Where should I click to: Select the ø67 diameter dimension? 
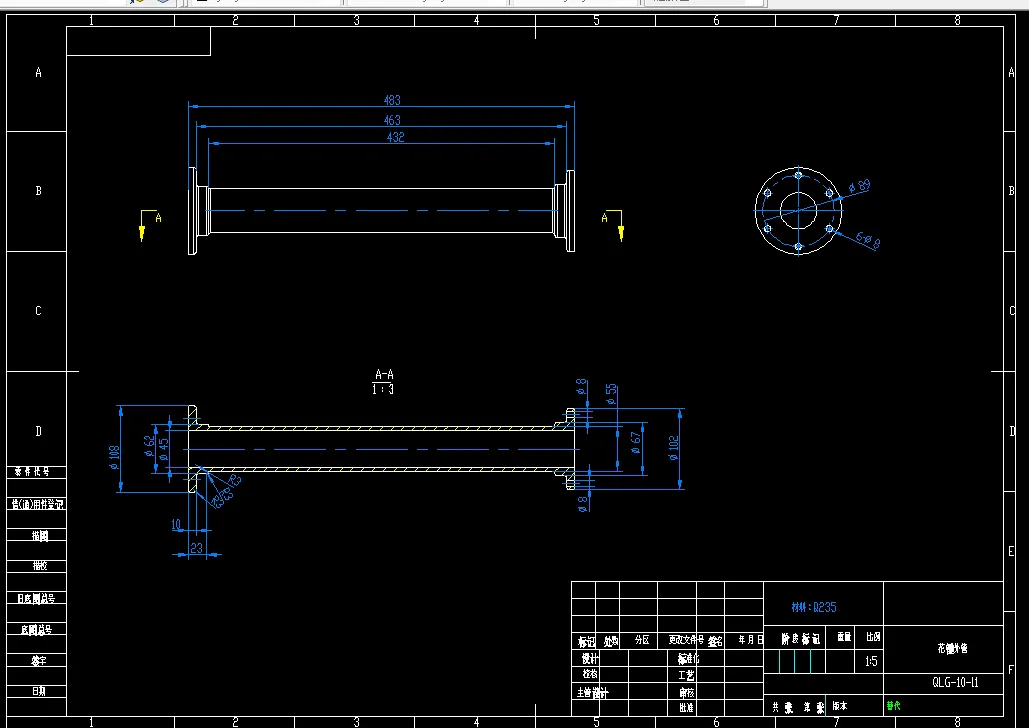point(636,442)
